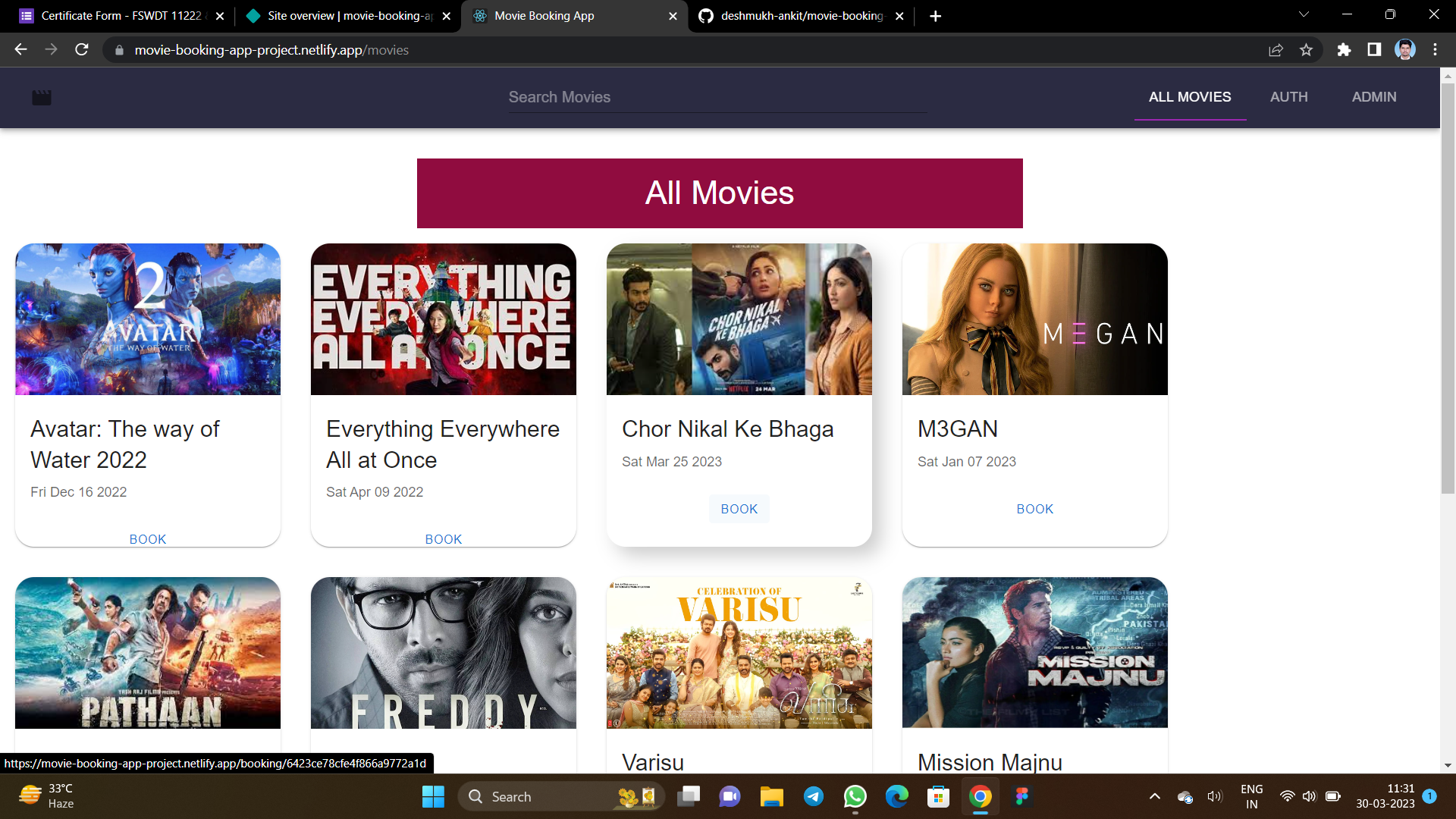Navigate to the AUTH section
This screenshot has height=819, width=1456.
coord(1288,96)
